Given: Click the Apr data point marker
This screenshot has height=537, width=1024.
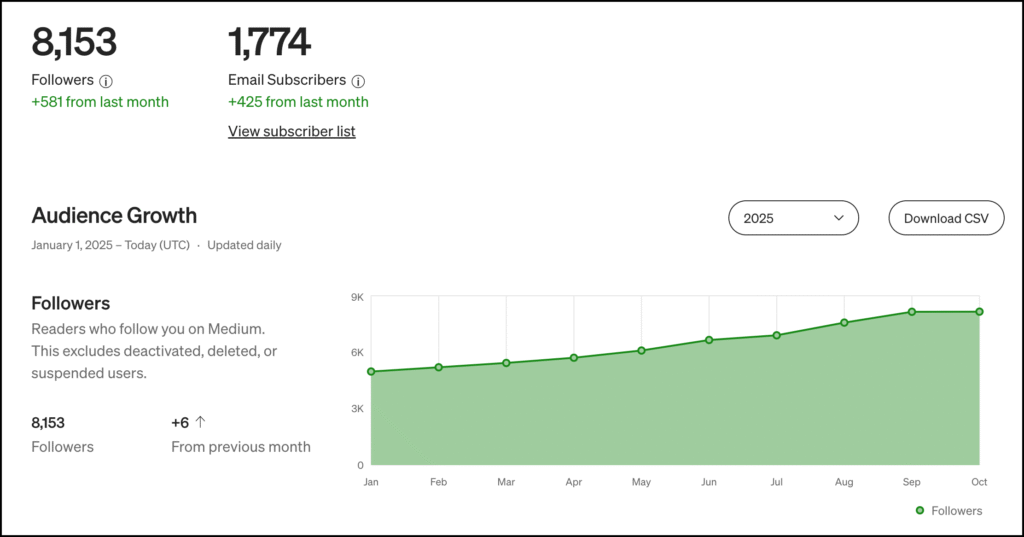Looking at the screenshot, I should click(574, 358).
